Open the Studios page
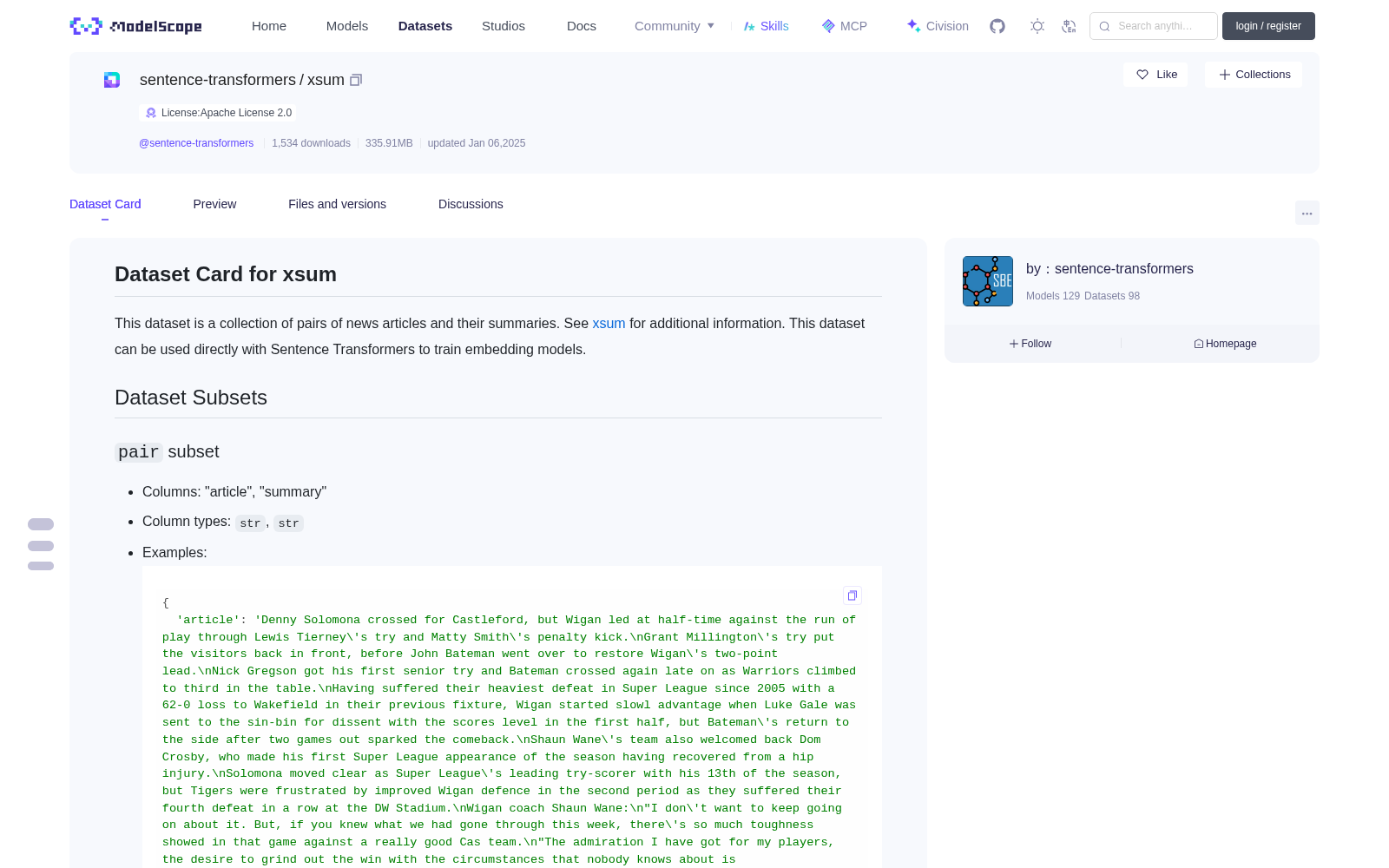The width and height of the screenshot is (1389, 868). click(504, 26)
